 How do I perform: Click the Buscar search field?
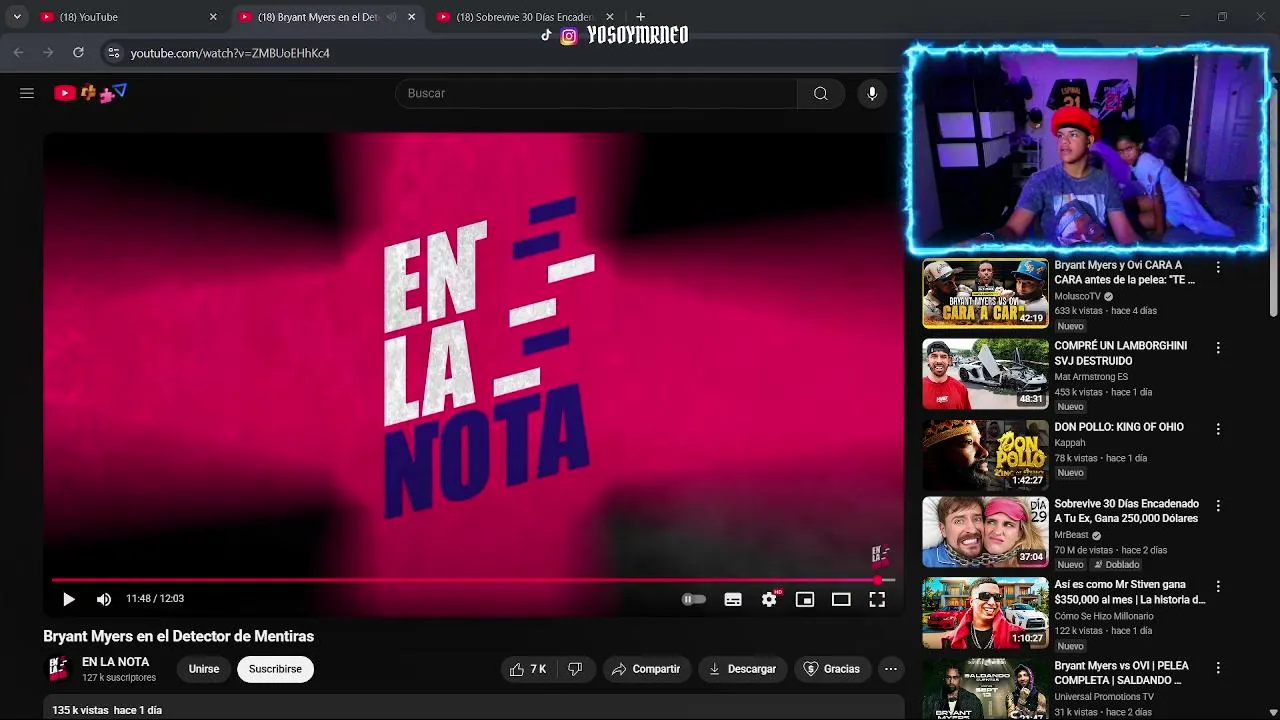pyautogui.click(x=597, y=93)
